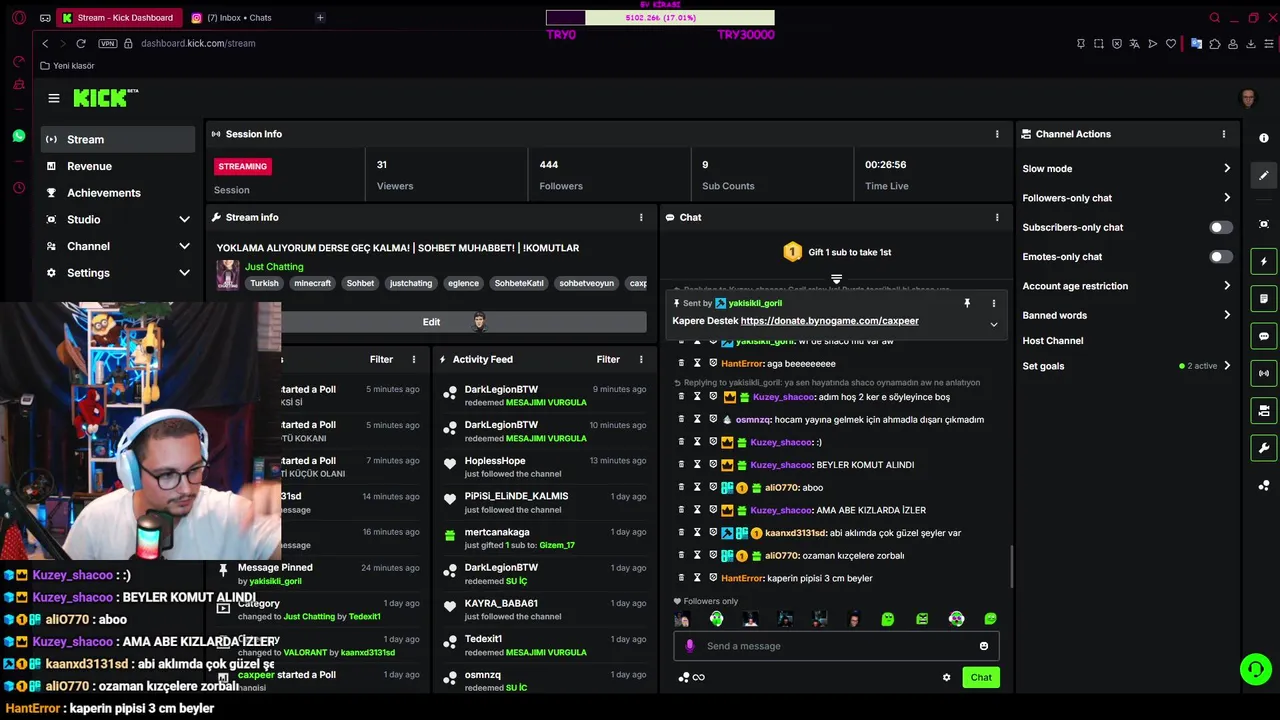This screenshot has height=720, width=1280.
Task: Click the green headphone emote in emote row
Action: pyautogui.click(x=716, y=619)
